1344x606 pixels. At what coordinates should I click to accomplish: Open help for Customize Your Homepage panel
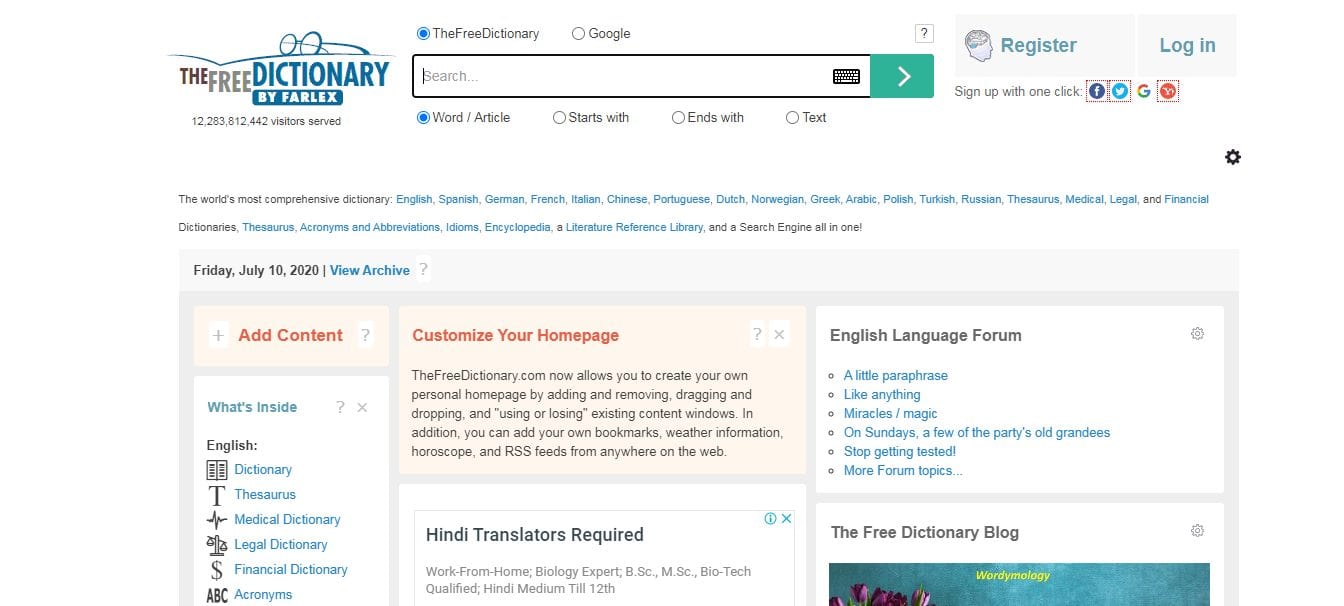pos(757,335)
